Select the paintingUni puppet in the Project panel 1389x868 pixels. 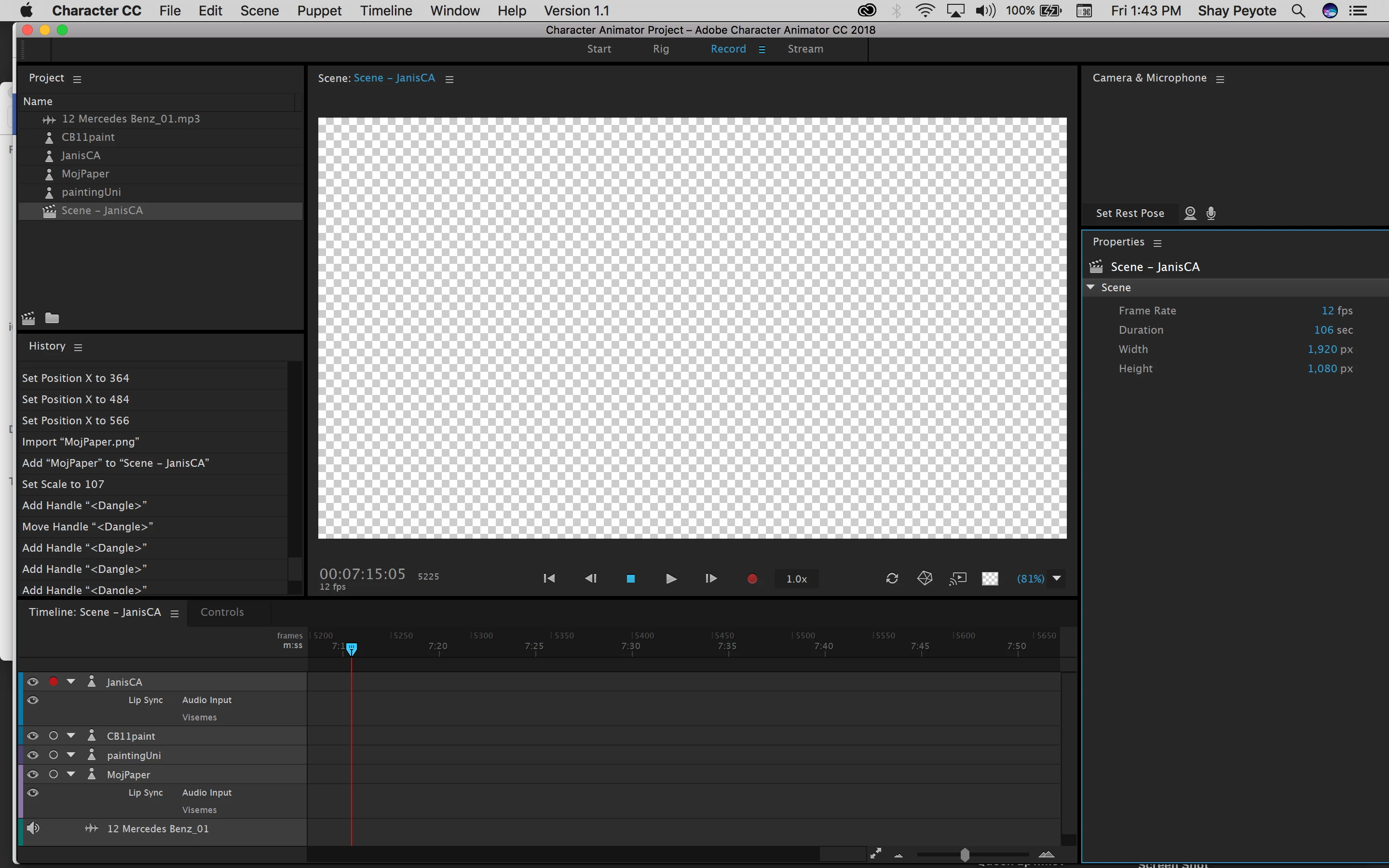click(x=91, y=192)
